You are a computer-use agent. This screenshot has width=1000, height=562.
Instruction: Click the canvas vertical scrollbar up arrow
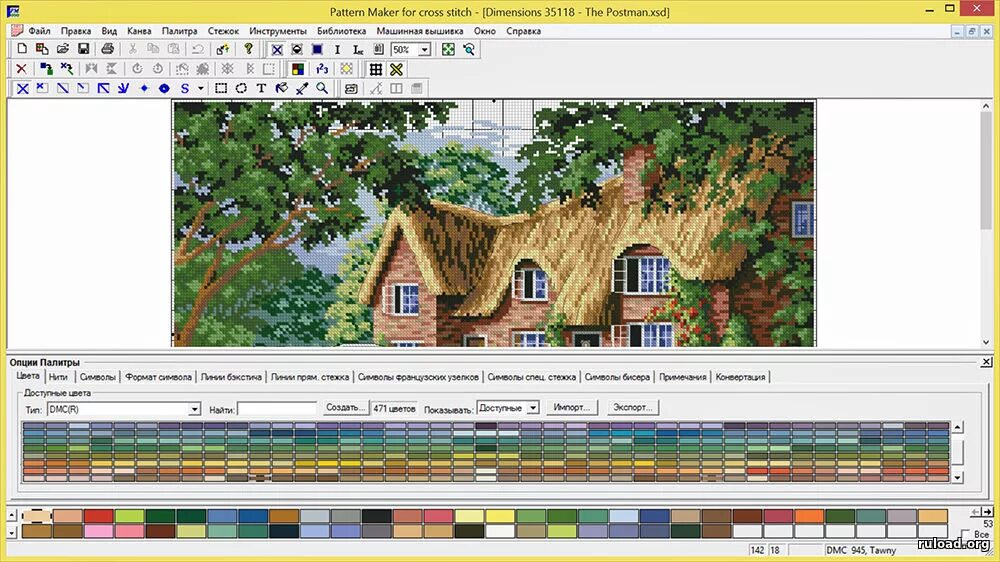click(x=986, y=106)
